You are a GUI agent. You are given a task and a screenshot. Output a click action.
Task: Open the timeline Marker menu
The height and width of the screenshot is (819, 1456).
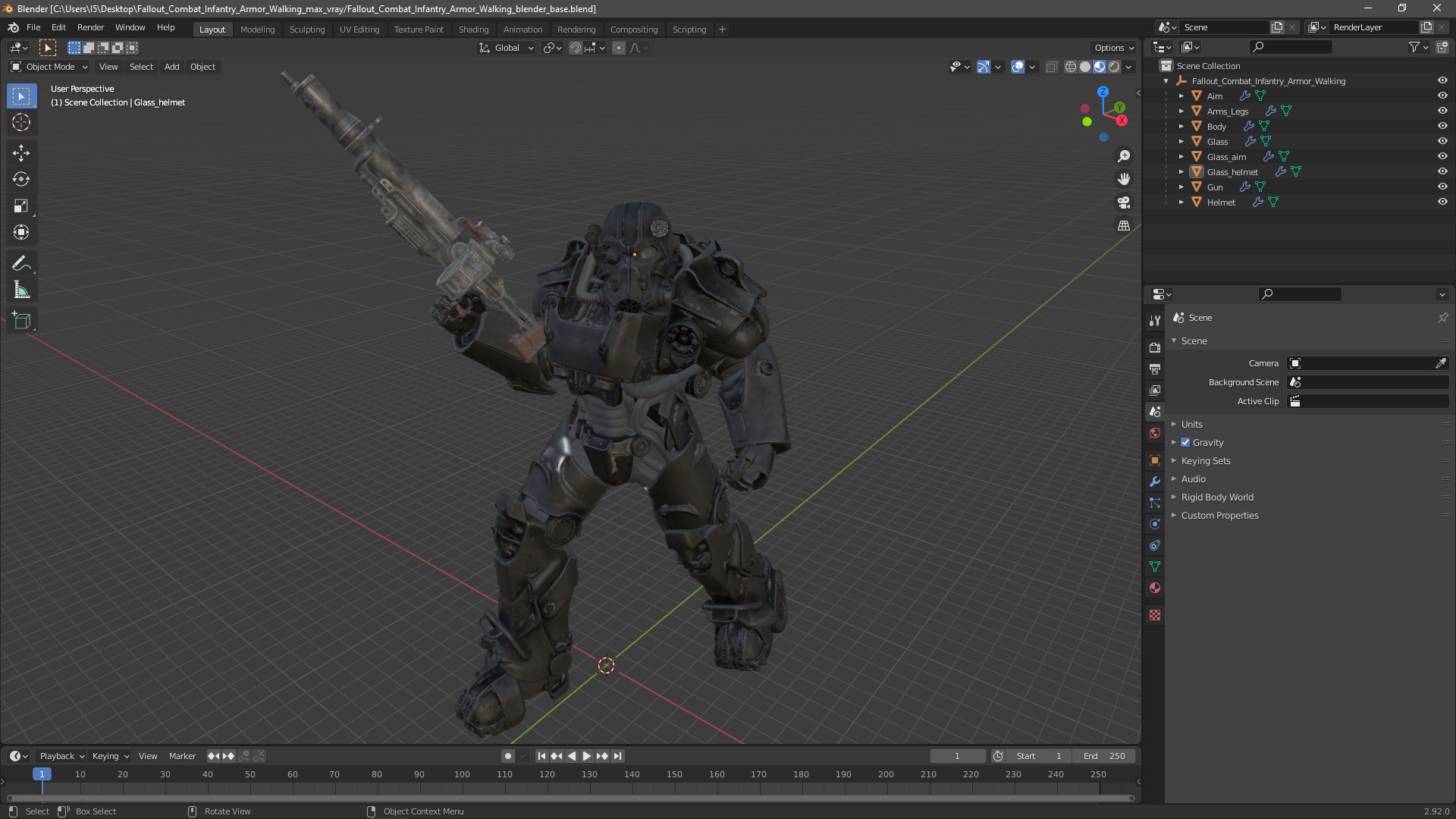(182, 756)
